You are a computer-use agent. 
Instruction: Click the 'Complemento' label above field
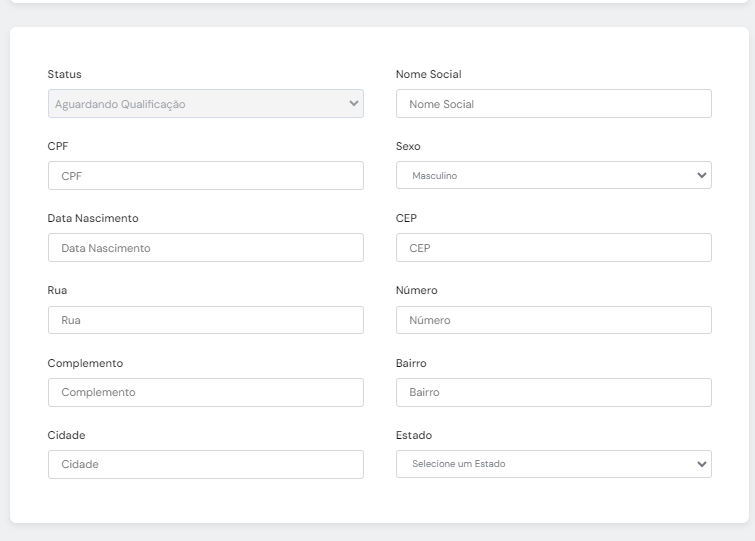(x=85, y=363)
